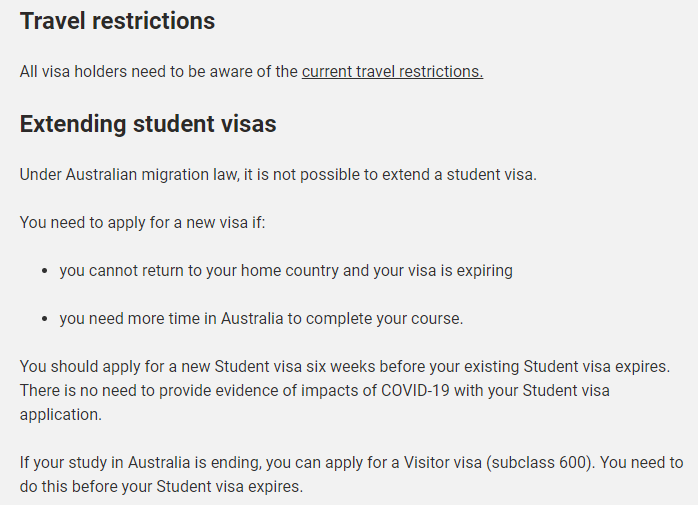
Task: Click the first bullet point marker
Action: tap(44, 271)
